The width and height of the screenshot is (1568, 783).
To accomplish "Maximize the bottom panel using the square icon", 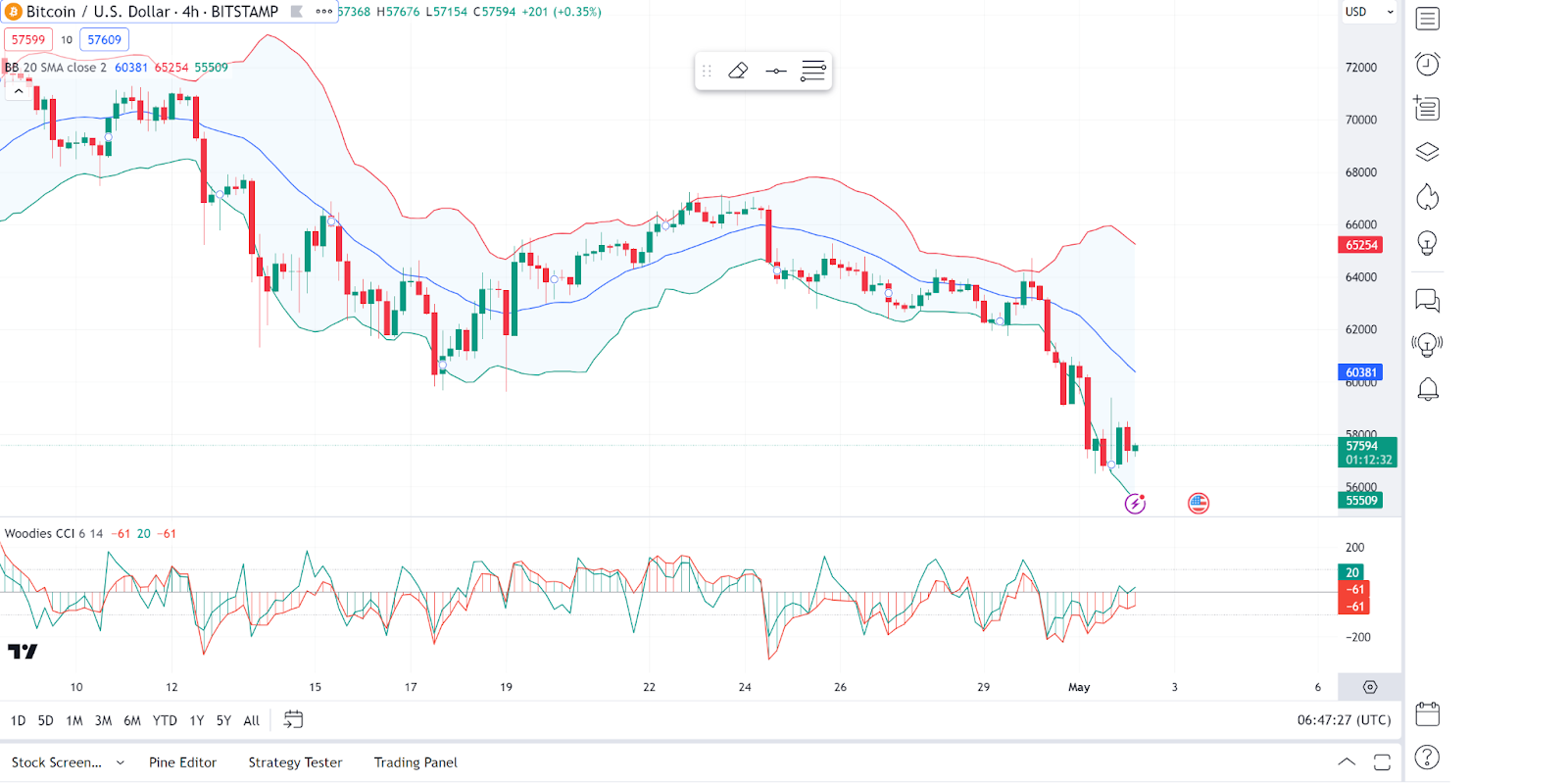I will [x=1382, y=762].
